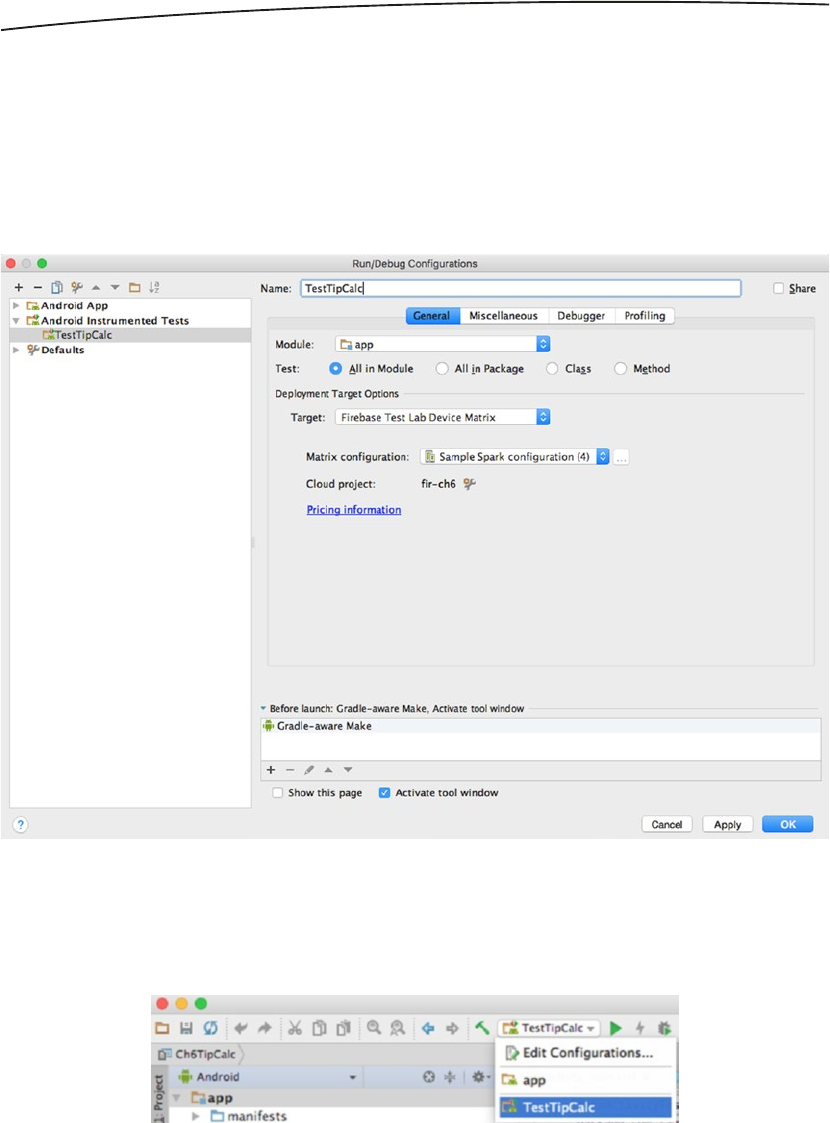The width and height of the screenshot is (830, 1123).
Task: Remove selected configuration with minus icon
Action: (x=38, y=287)
